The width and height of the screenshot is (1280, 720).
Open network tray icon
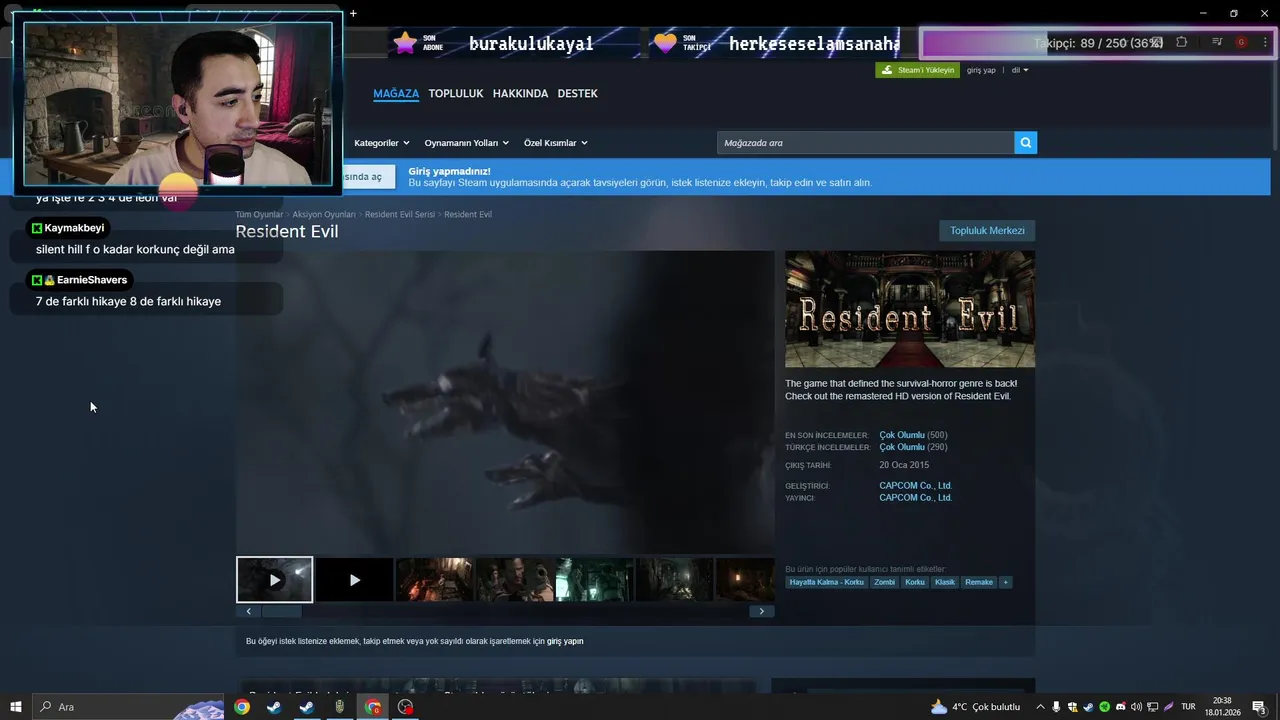(x=1152, y=707)
